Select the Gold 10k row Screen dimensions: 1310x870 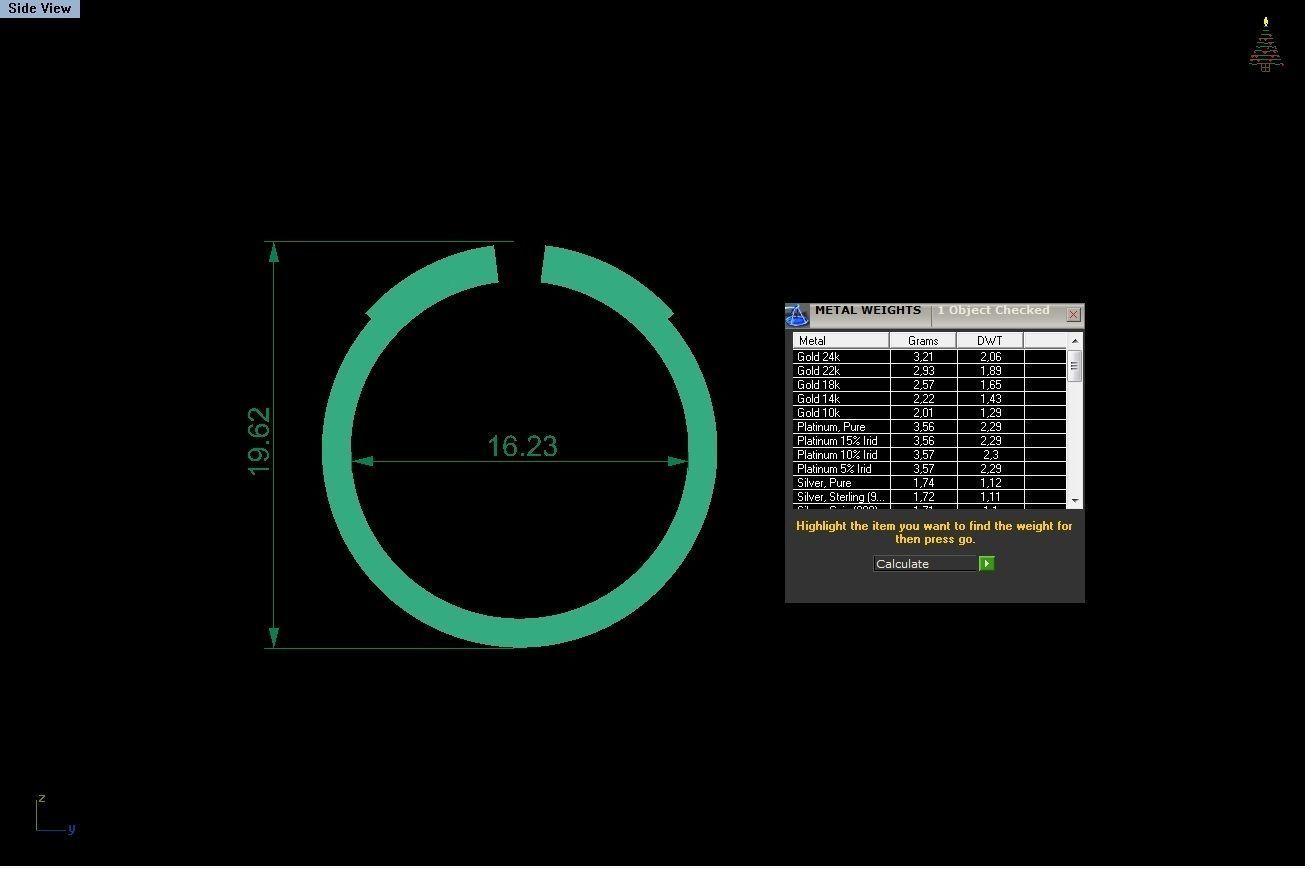click(x=930, y=413)
